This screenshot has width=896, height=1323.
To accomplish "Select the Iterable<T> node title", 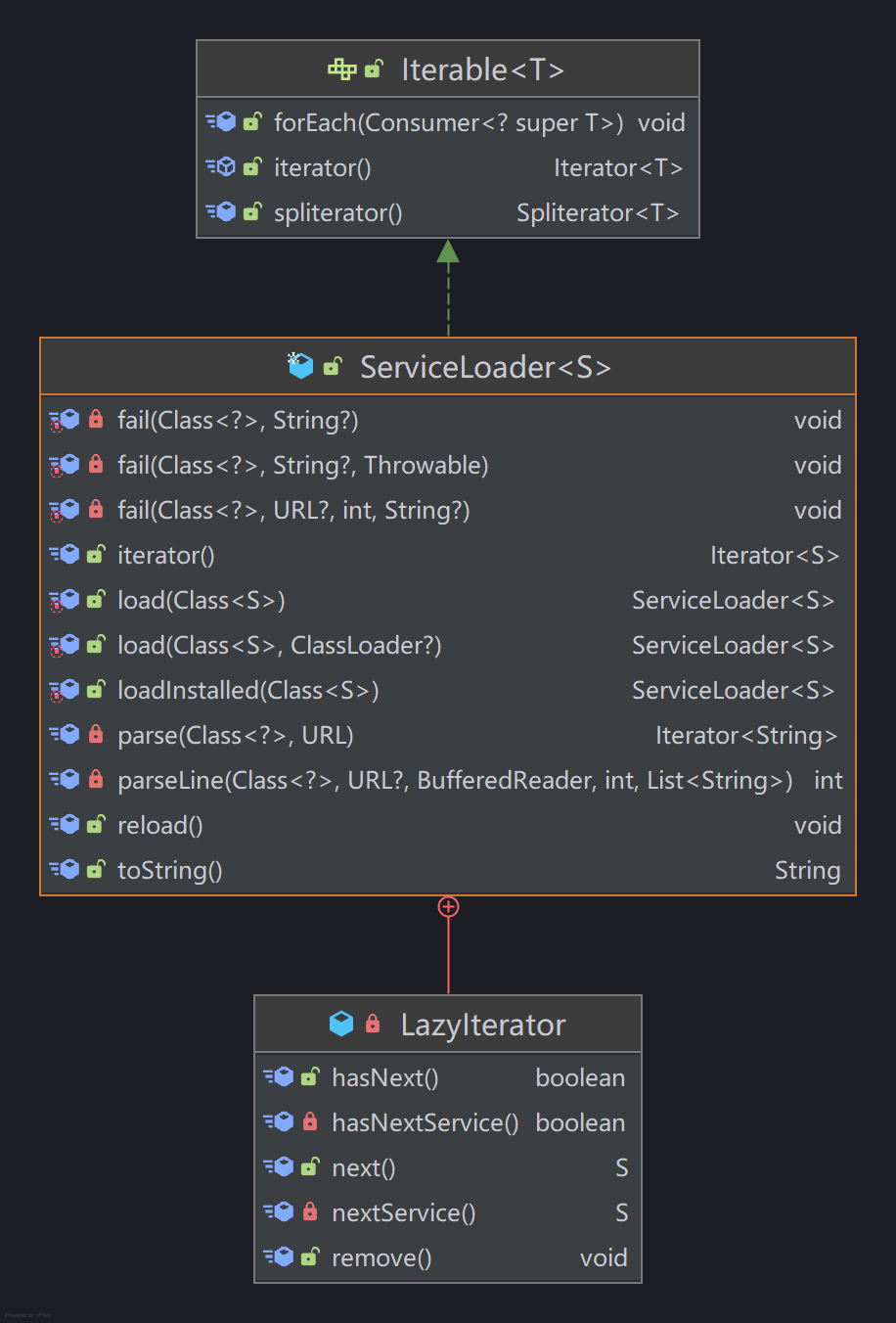I will [x=482, y=69].
